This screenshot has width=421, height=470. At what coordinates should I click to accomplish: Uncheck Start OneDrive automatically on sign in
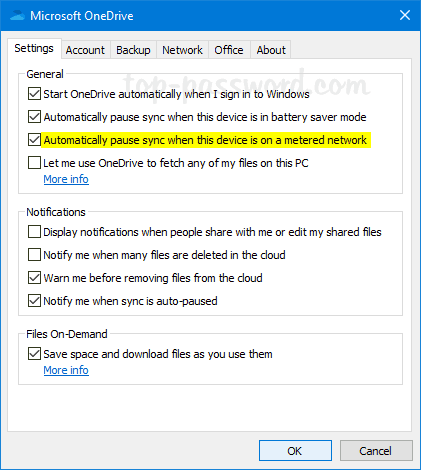35,94
